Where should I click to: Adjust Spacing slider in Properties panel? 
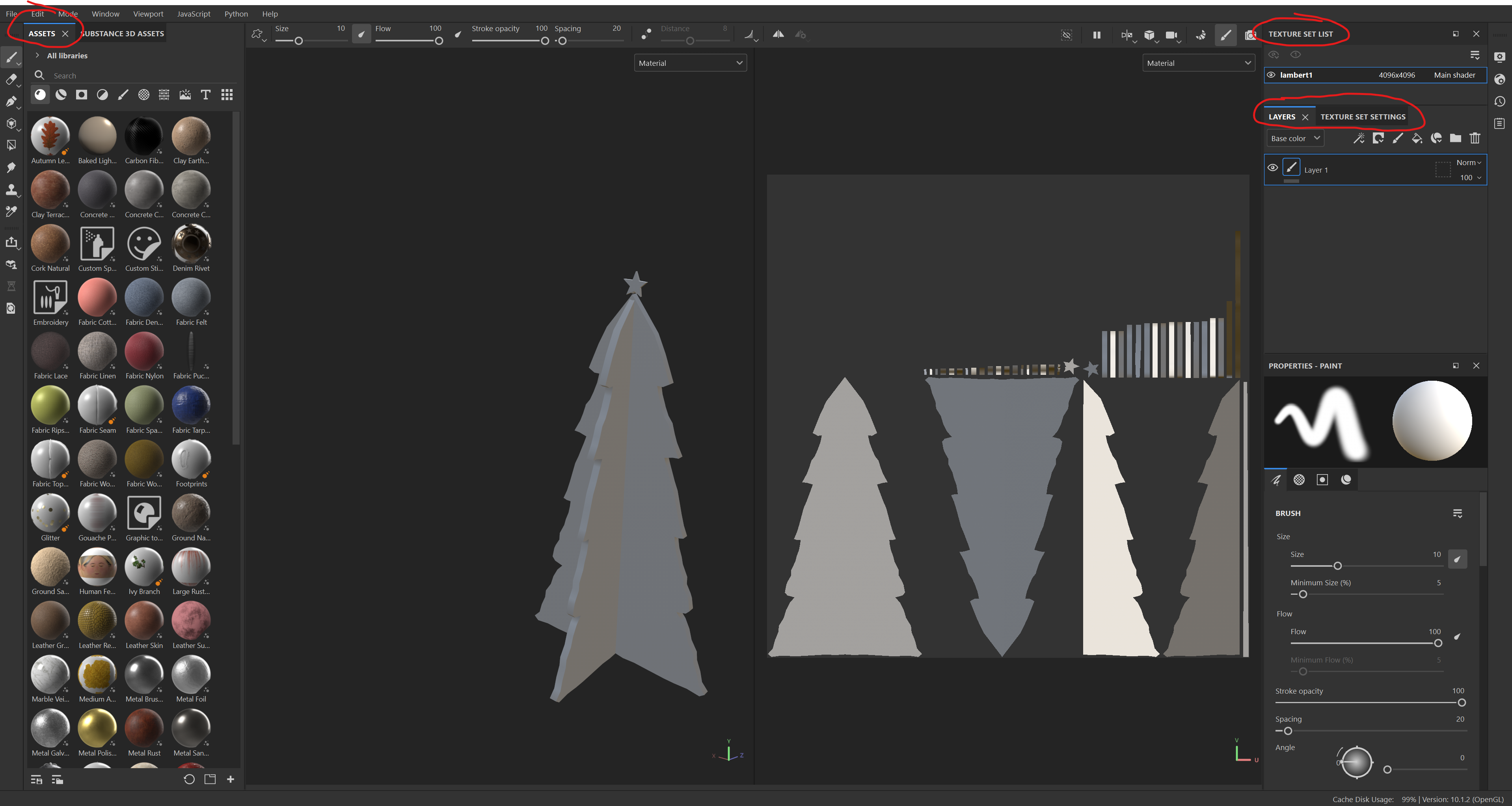(x=1370, y=731)
